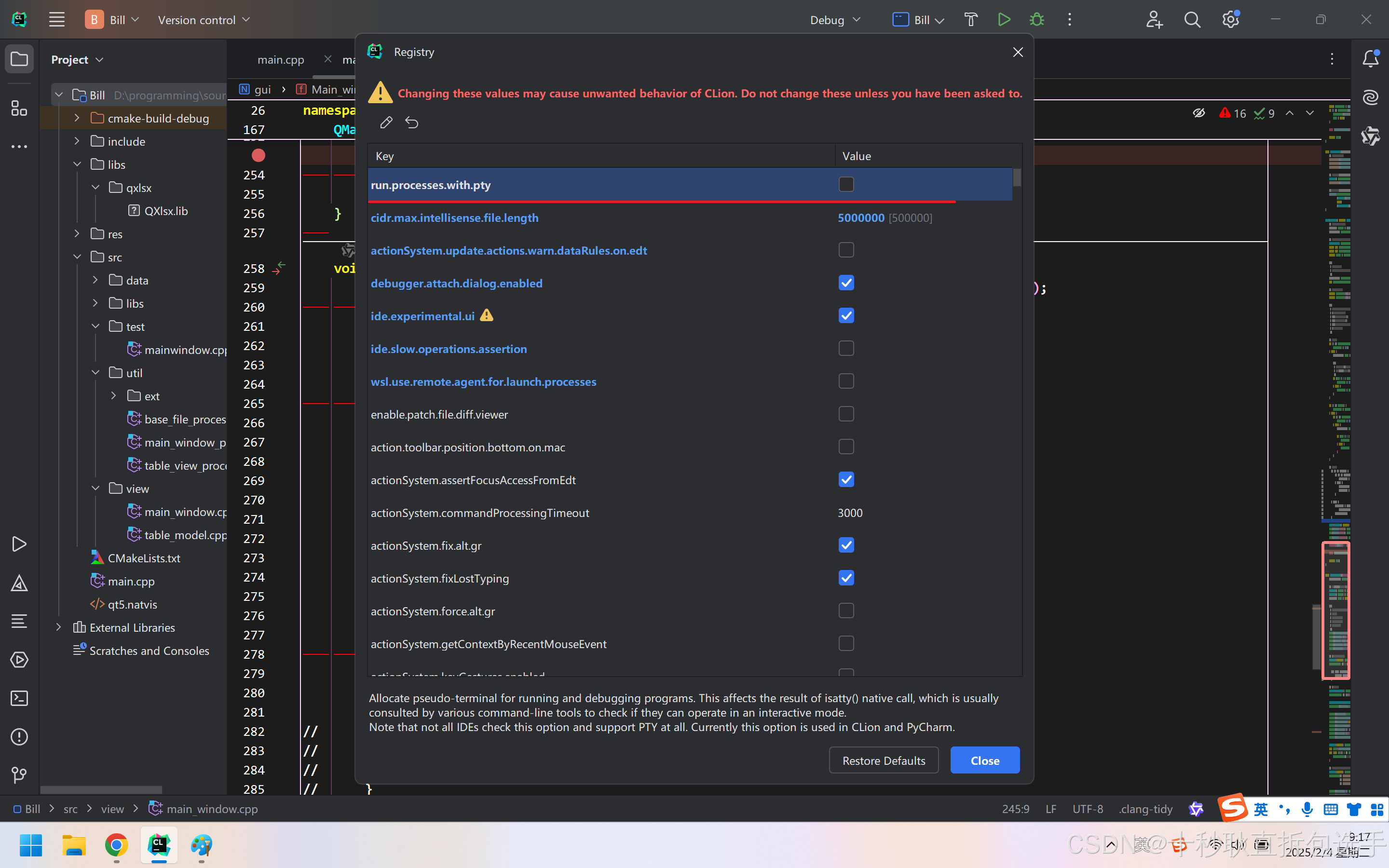Switch to the main.cpp editor tab
Image resolution: width=1389 pixels, height=868 pixels.
tap(280, 59)
